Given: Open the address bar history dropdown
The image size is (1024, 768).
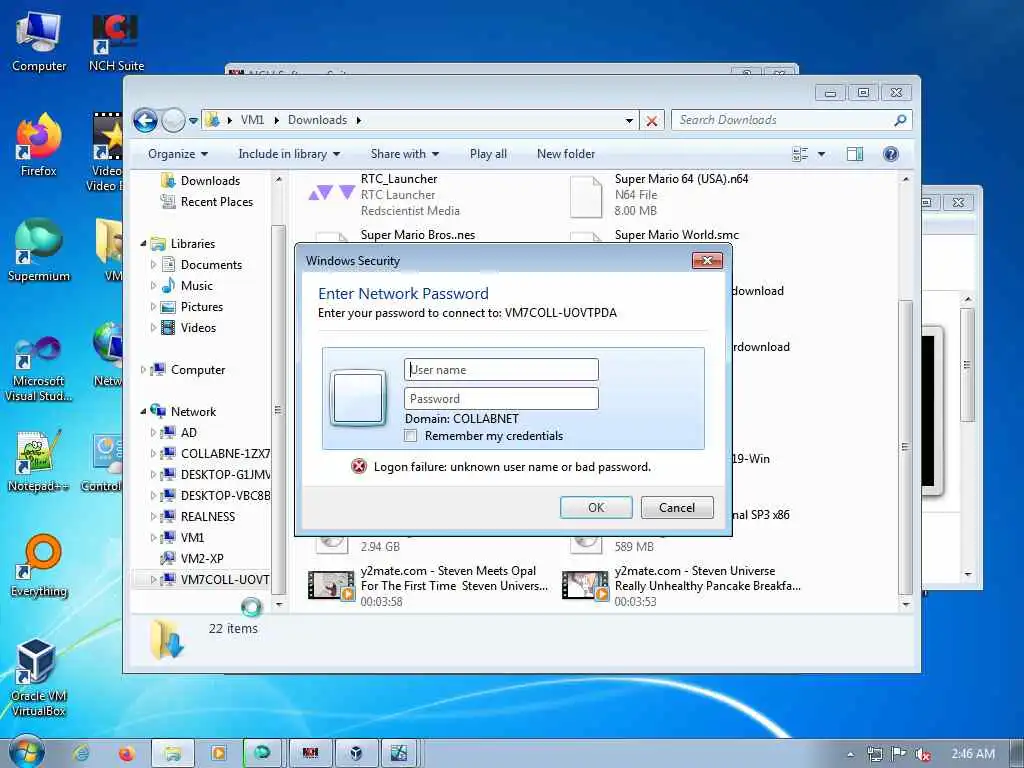Looking at the screenshot, I should click(x=629, y=121).
